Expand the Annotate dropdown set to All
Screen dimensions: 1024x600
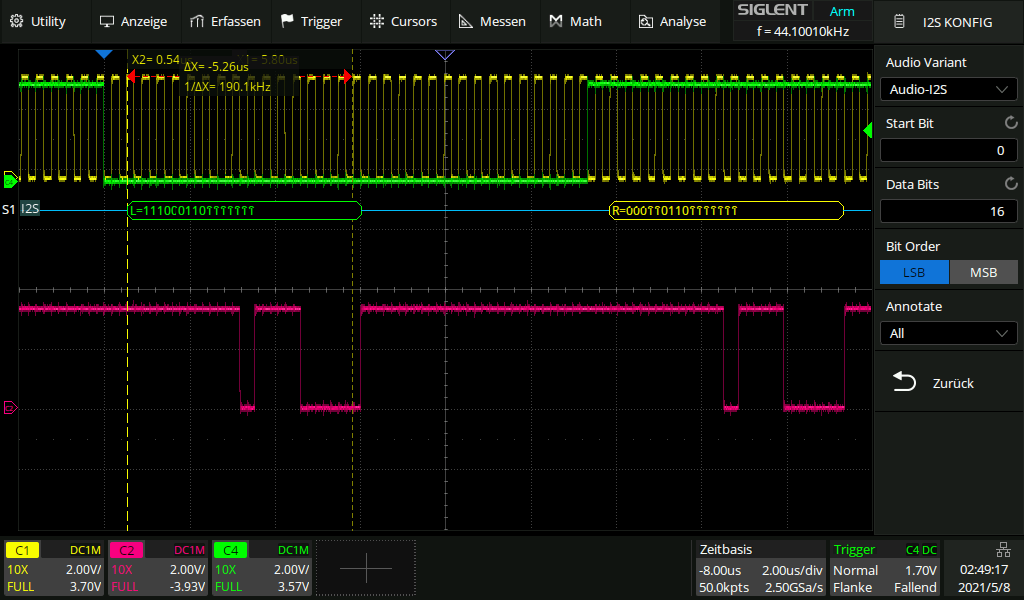click(948, 333)
